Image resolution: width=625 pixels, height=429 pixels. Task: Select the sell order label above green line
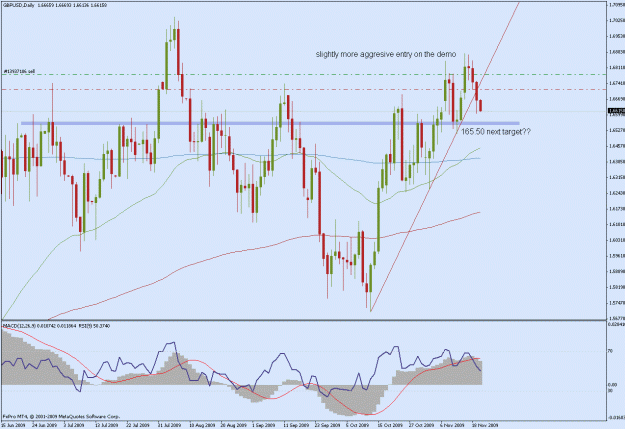(19, 72)
